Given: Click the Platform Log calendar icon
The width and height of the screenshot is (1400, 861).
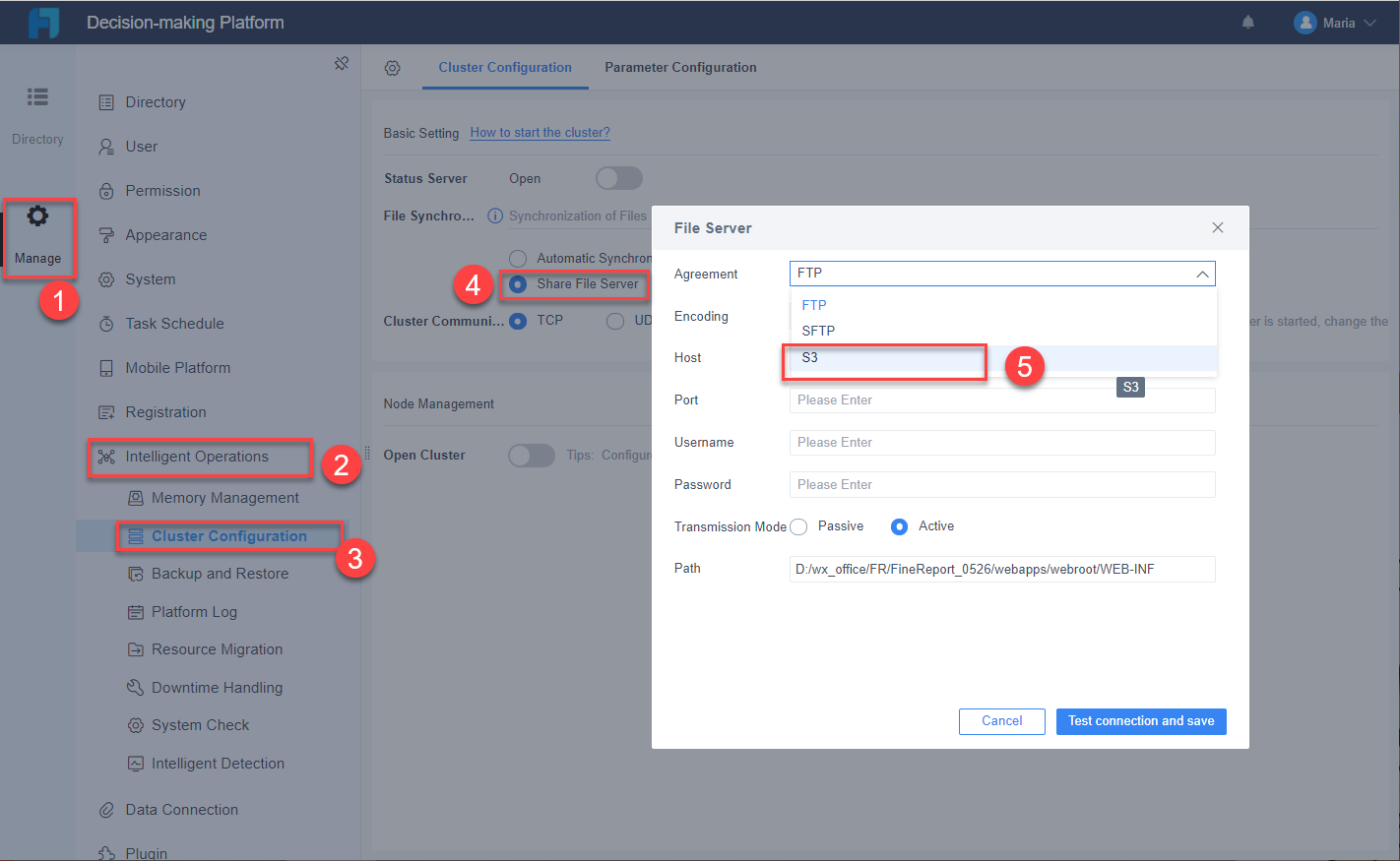Looking at the screenshot, I should tap(136, 612).
